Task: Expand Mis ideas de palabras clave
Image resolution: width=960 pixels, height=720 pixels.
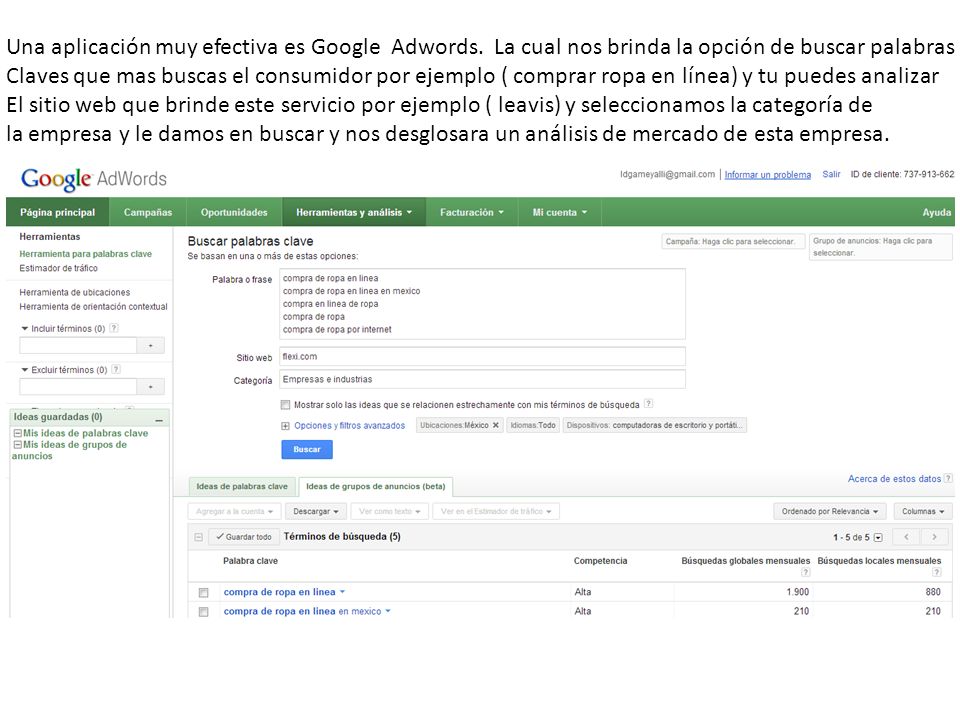Action: coord(18,433)
